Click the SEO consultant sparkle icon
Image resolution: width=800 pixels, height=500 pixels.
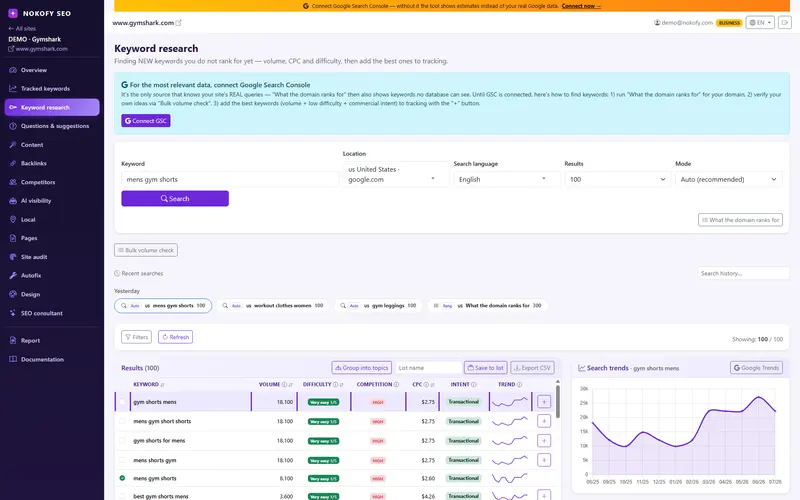point(13,313)
